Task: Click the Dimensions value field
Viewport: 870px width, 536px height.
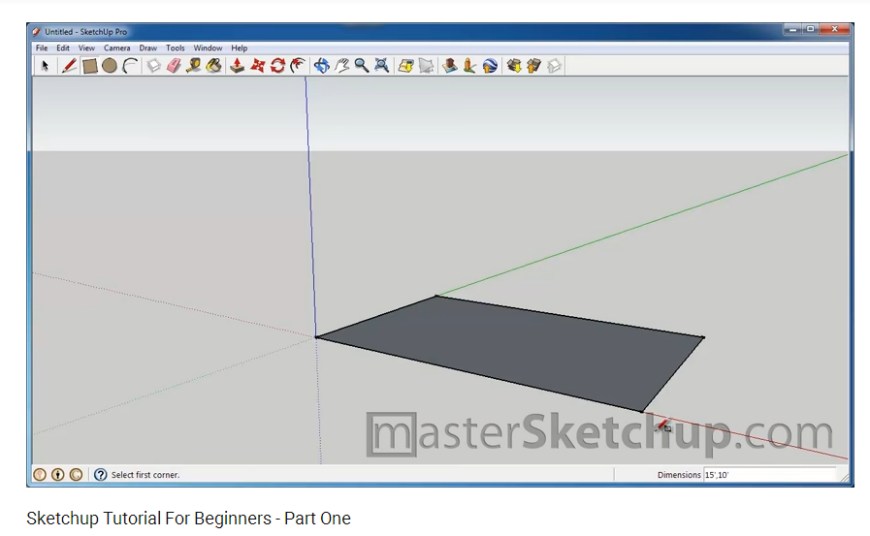Action: 769,475
